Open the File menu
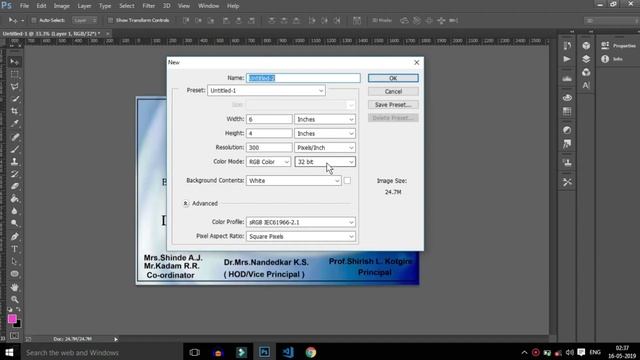This screenshot has width=640, height=360. pos(24,6)
